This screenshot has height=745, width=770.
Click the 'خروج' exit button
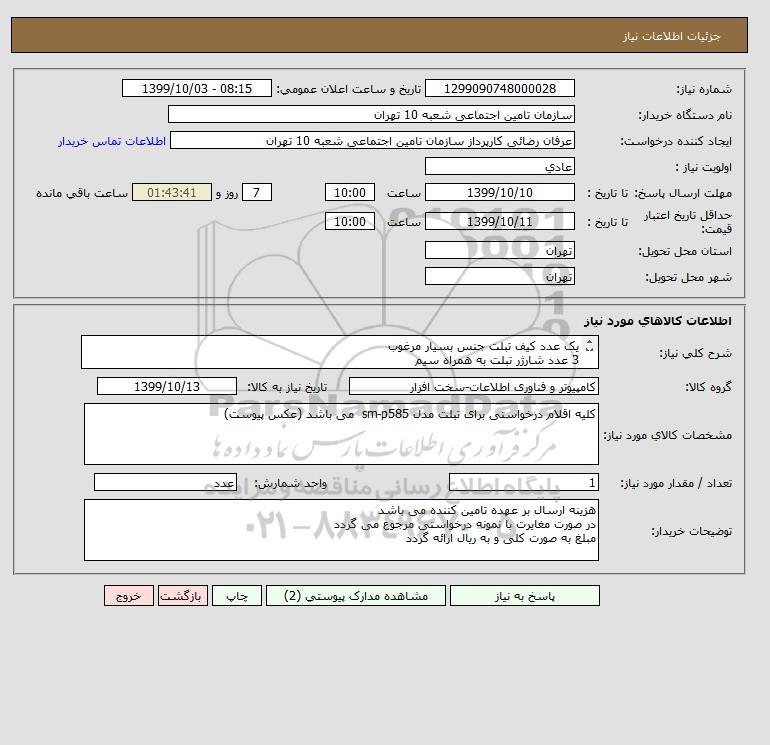(x=129, y=596)
